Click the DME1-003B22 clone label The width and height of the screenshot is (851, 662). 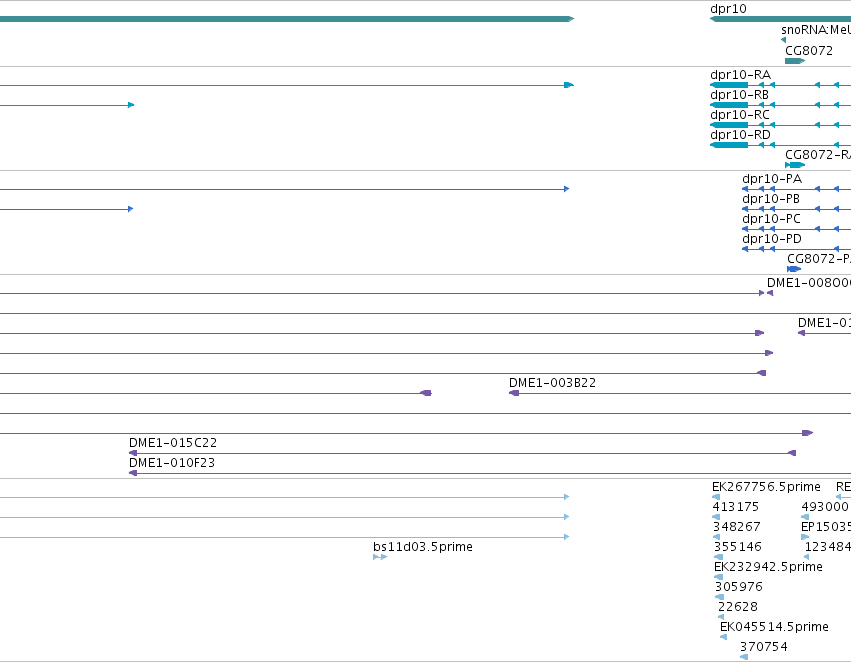click(552, 383)
